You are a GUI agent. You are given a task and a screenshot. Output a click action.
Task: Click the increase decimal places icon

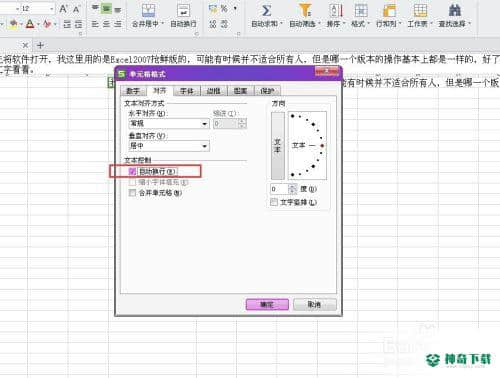pos(213,24)
